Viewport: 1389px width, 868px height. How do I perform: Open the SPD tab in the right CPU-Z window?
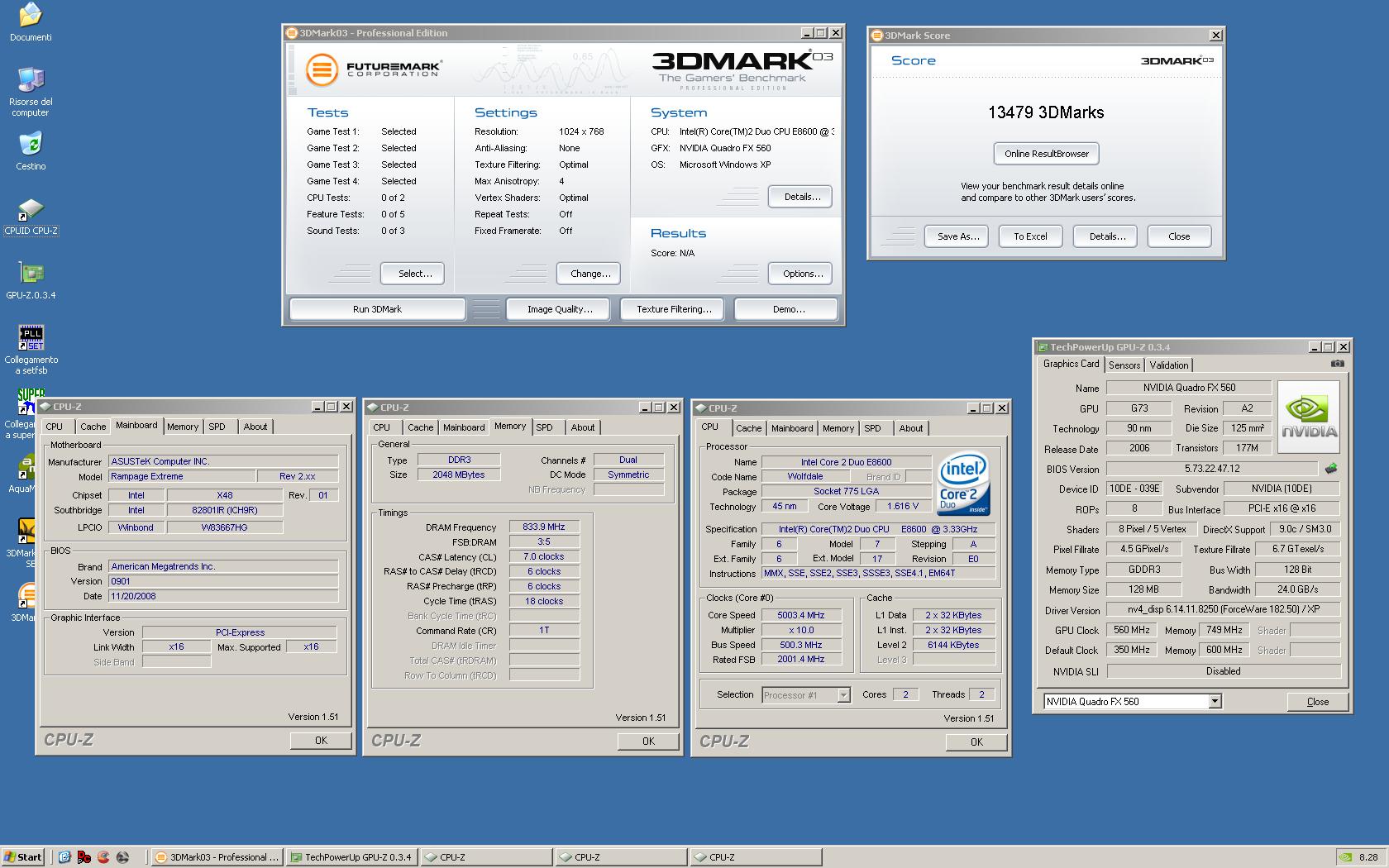tap(872, 428)
